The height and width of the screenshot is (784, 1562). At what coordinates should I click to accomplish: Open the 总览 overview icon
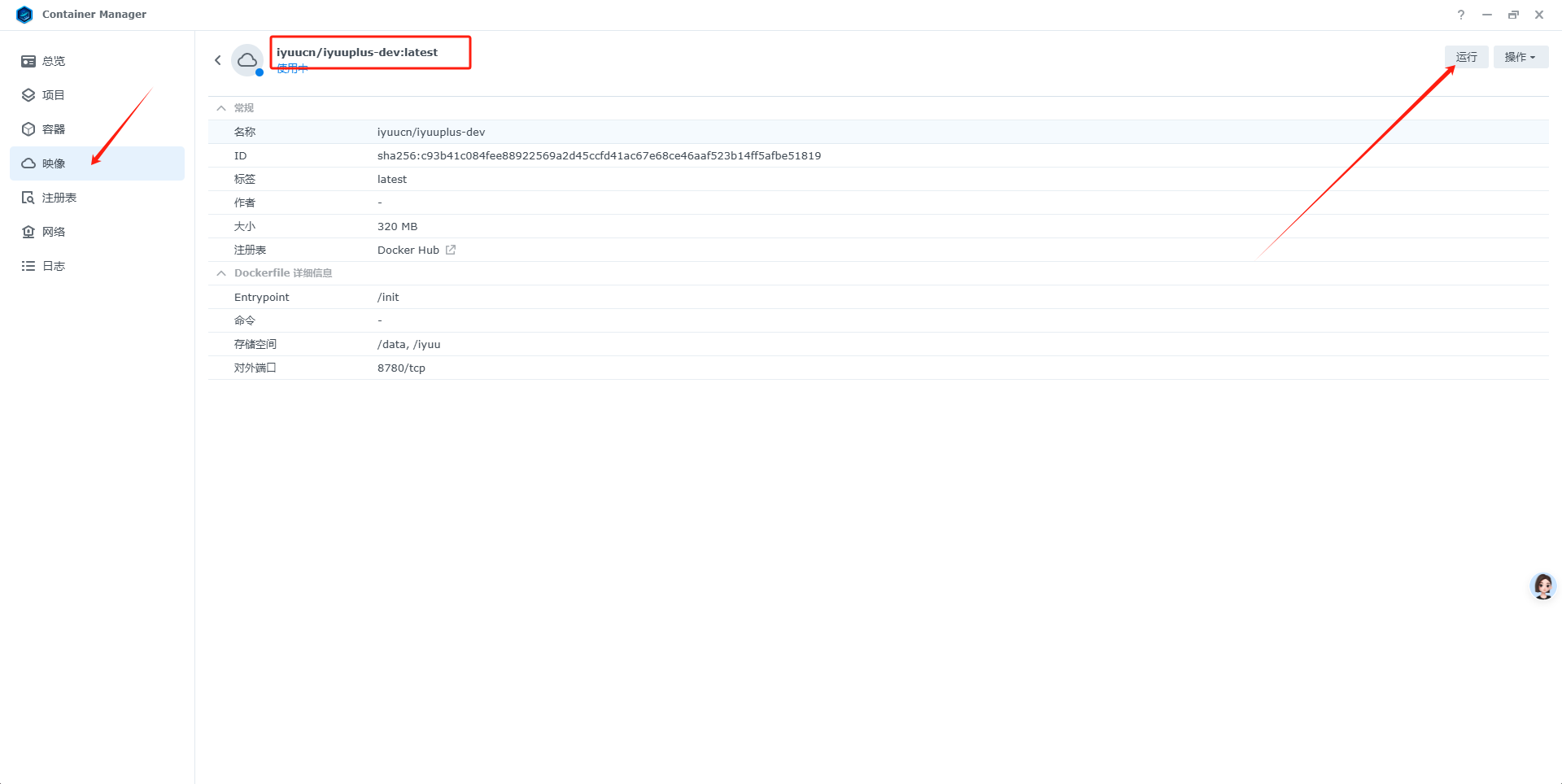(x=28, y=61)
